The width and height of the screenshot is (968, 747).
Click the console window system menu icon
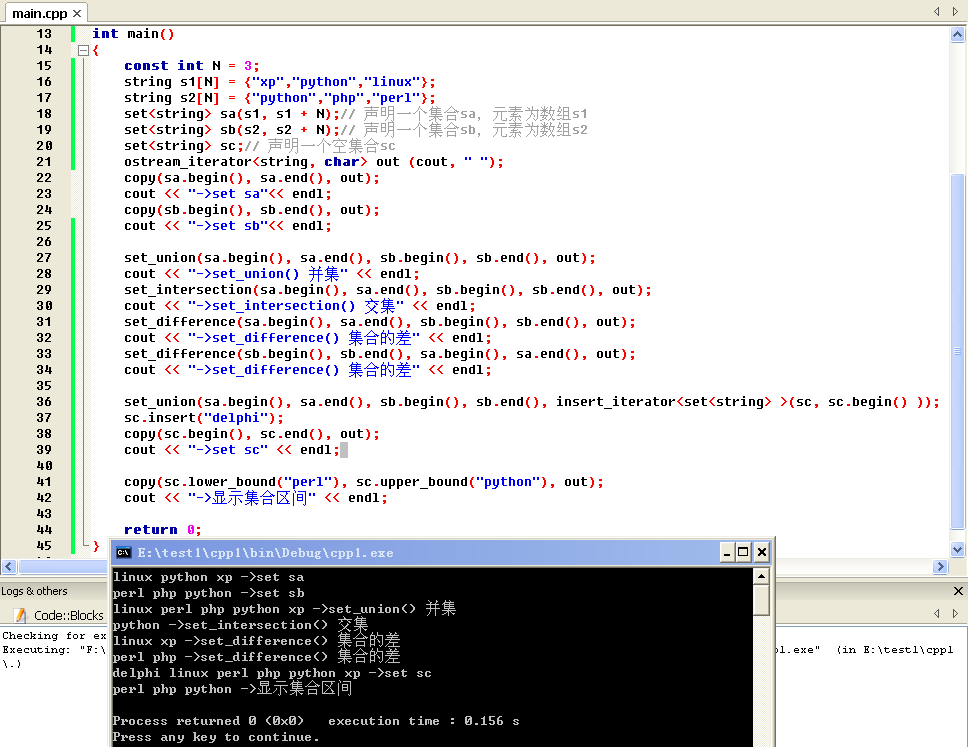[x=123, y=553]
